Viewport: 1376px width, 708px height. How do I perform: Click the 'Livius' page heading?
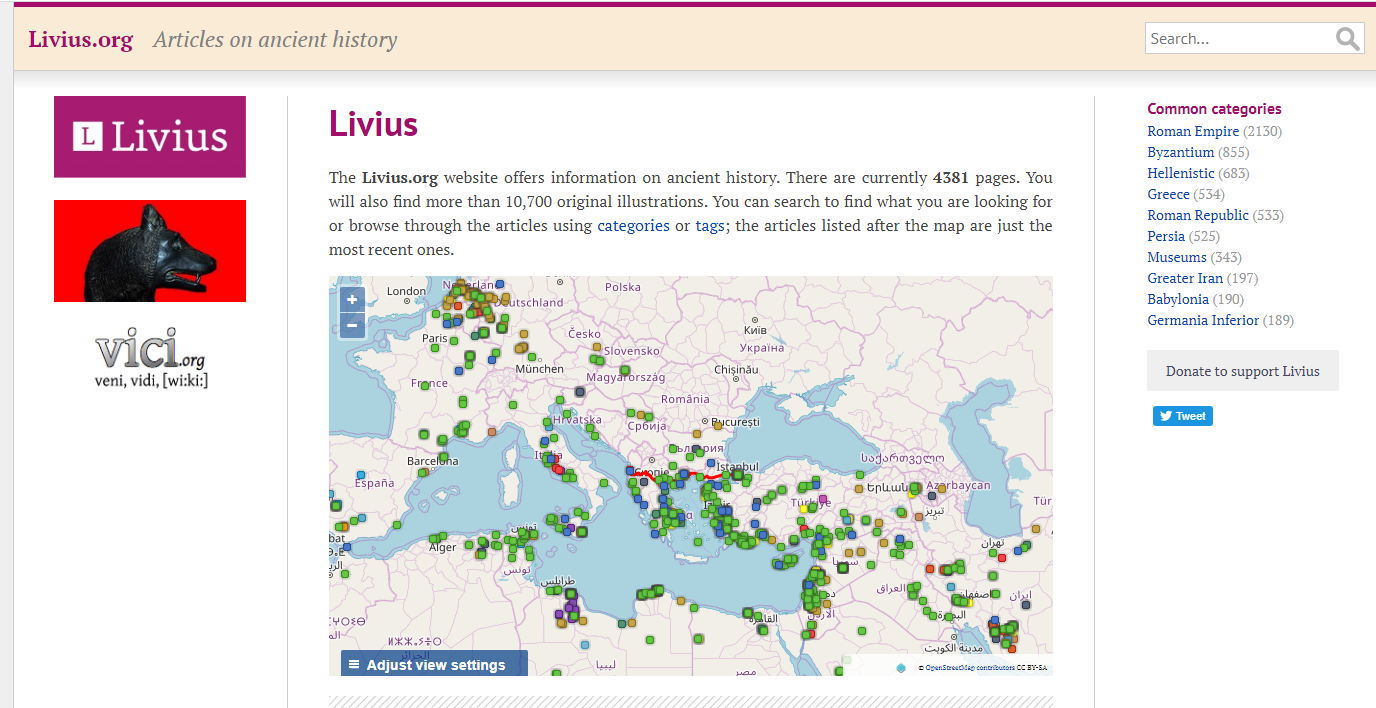(x=373, y=124)
